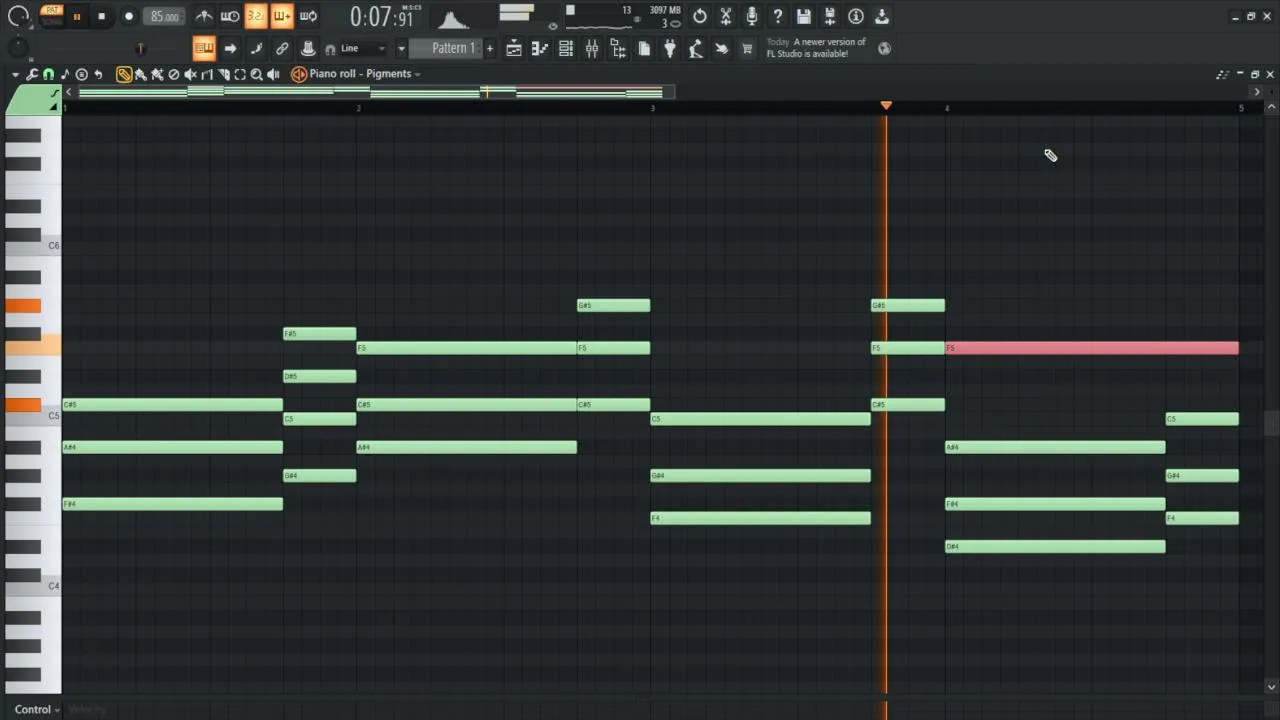
Task: Select the Paint brush tool in piano roll
Action: click(x=141, y=74)
